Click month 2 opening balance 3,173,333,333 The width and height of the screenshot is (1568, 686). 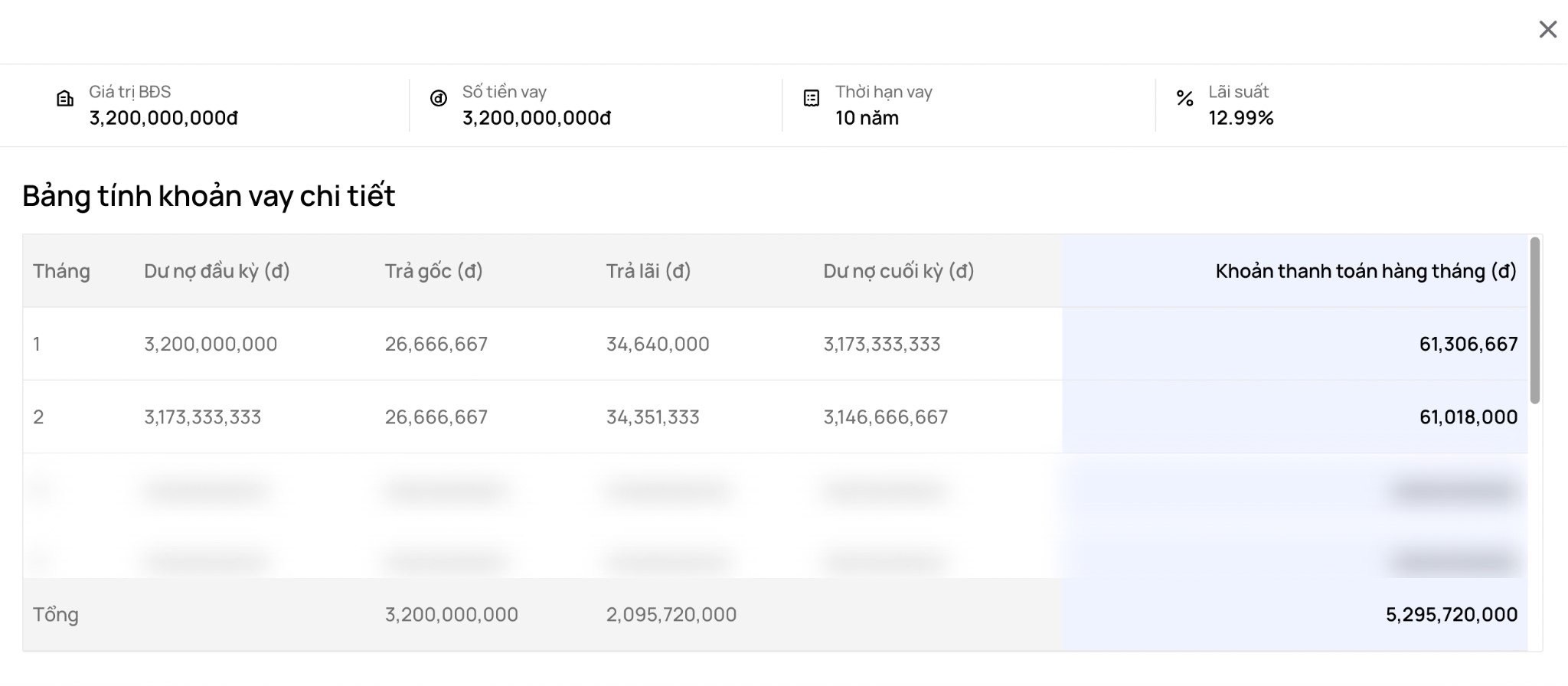click(203, 416)
